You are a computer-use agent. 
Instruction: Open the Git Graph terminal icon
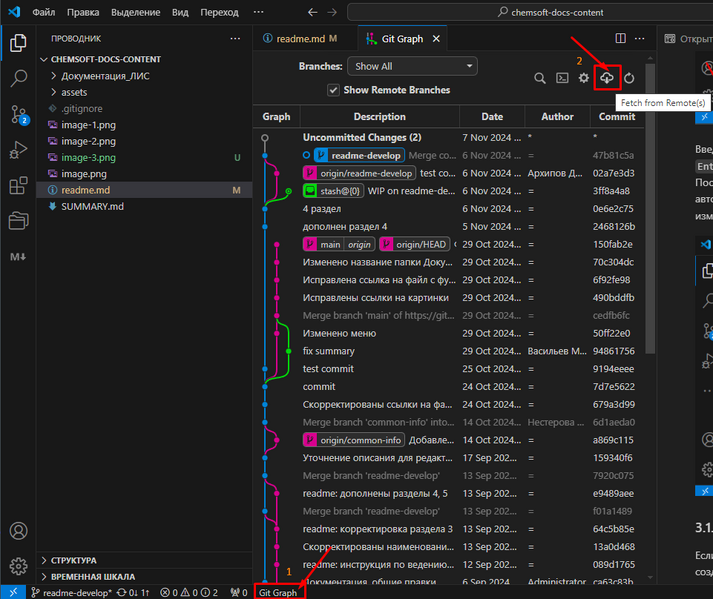pos(562,78)
